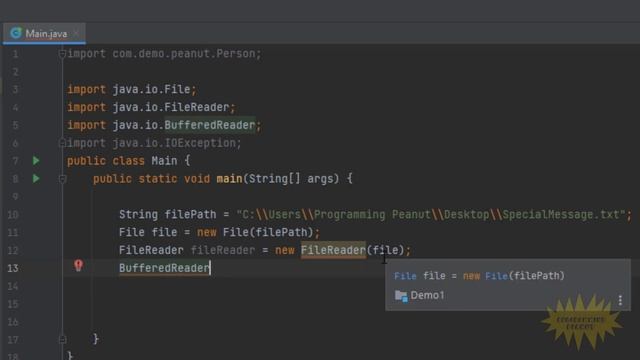This screenshot has width=640, height=360.
Task: Click the Main class name on line 7
Action: (164, 161)
